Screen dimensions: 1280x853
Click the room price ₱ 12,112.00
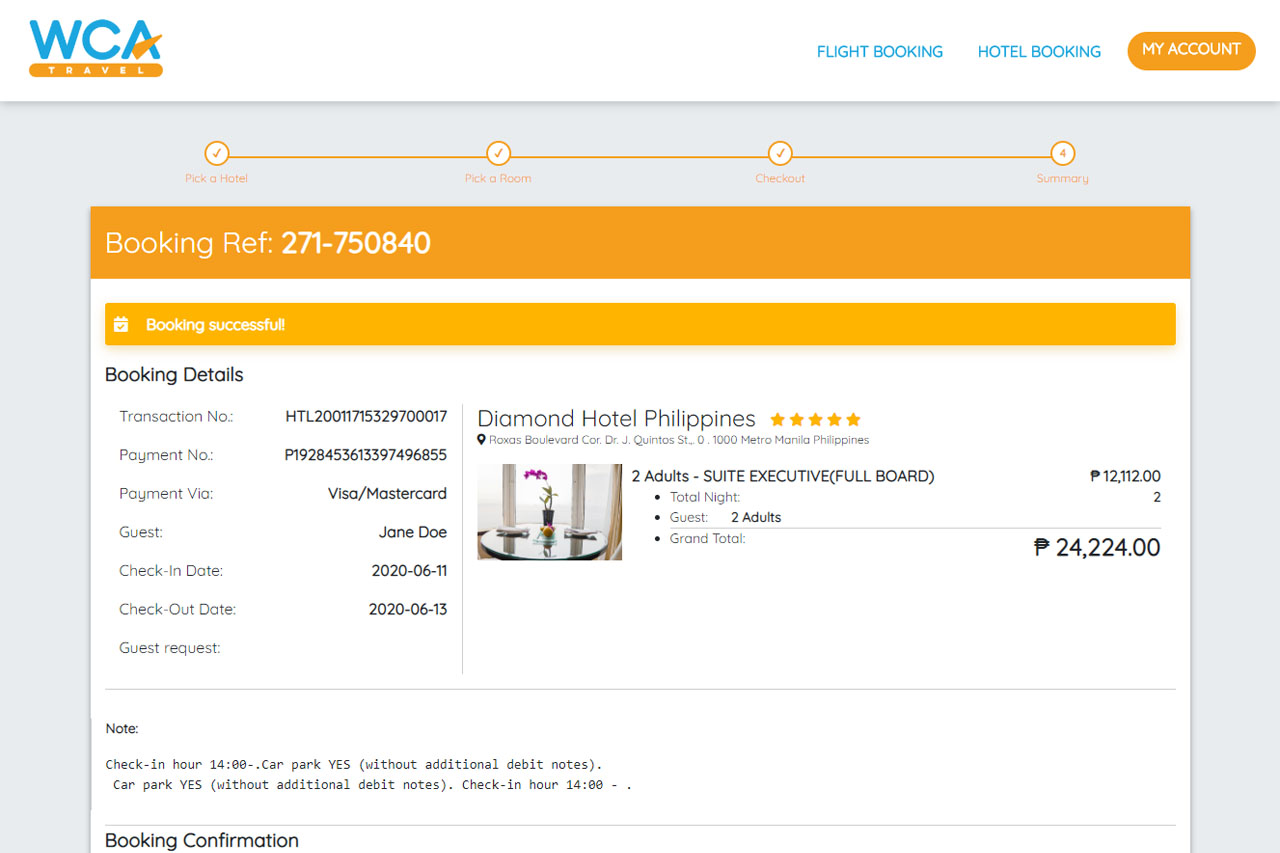tap(1125, 477)
